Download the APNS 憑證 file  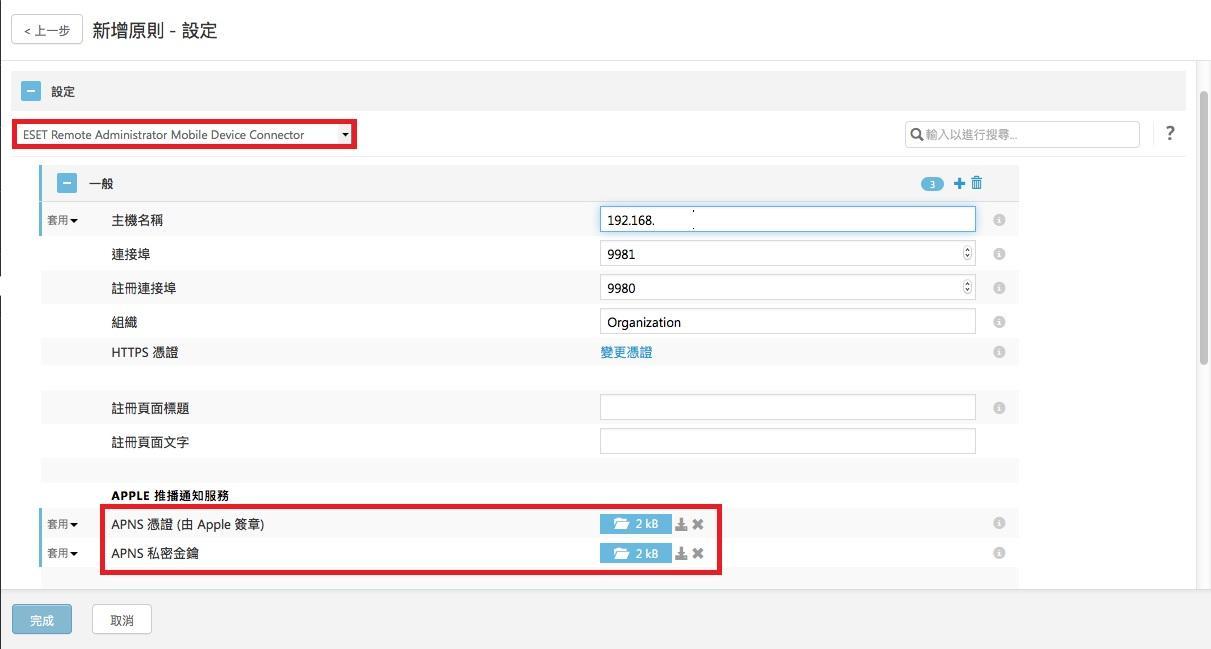point(681,524)
